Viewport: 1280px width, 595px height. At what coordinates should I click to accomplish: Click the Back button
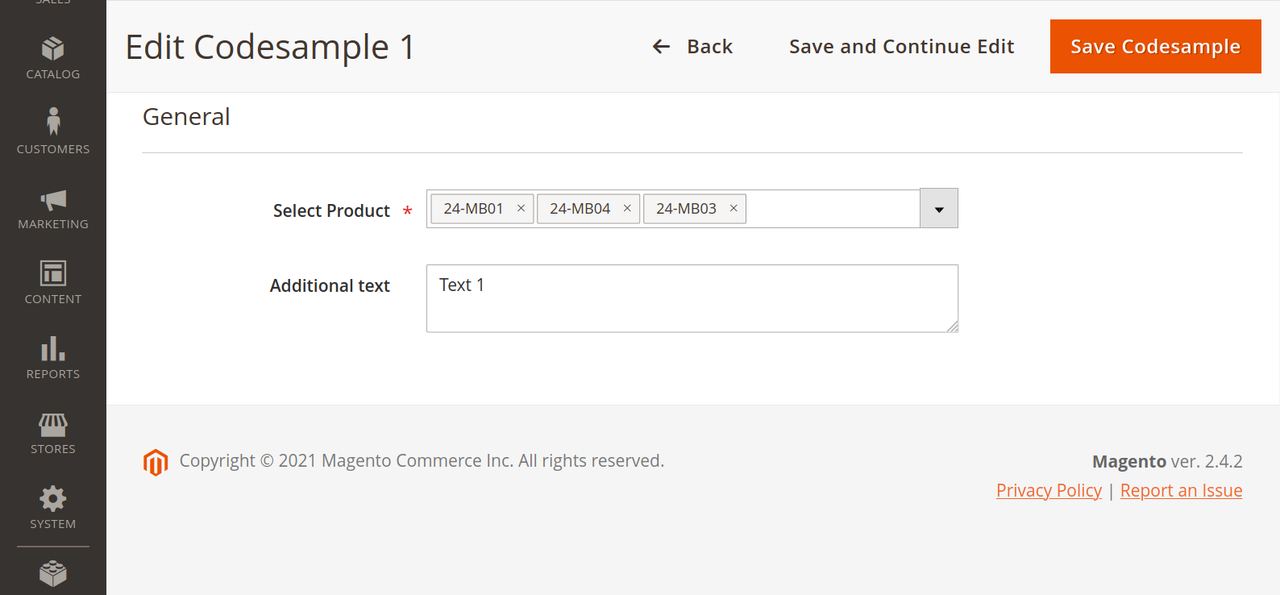(692, 47)
